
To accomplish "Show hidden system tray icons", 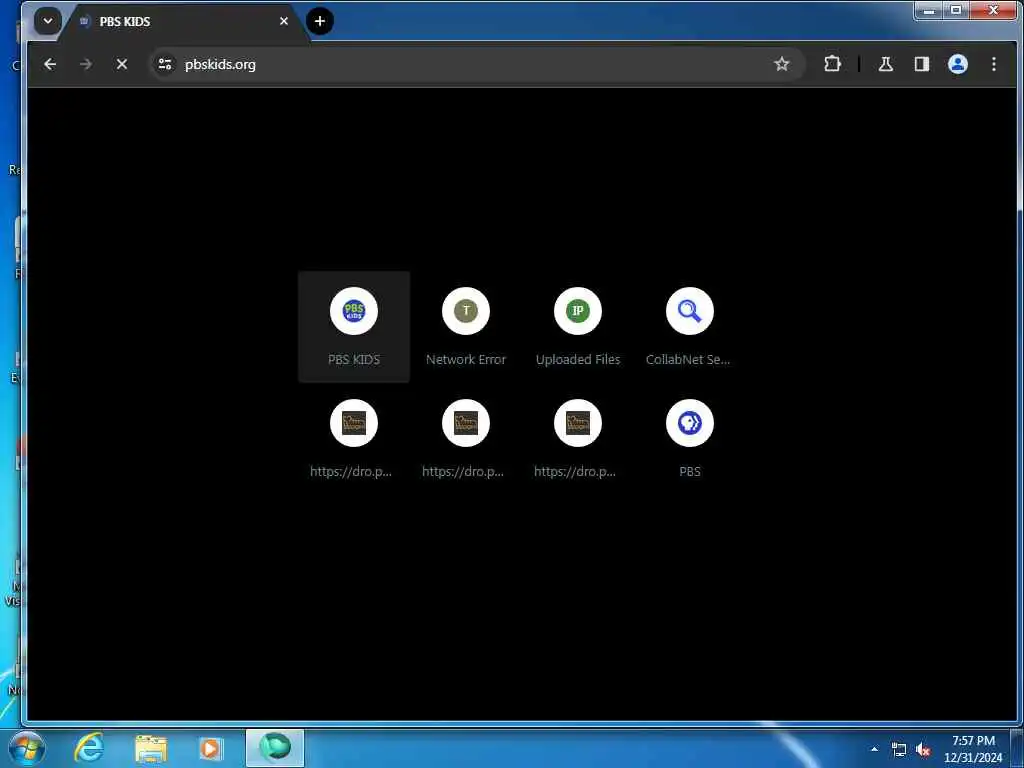I will tap(874, 749).
